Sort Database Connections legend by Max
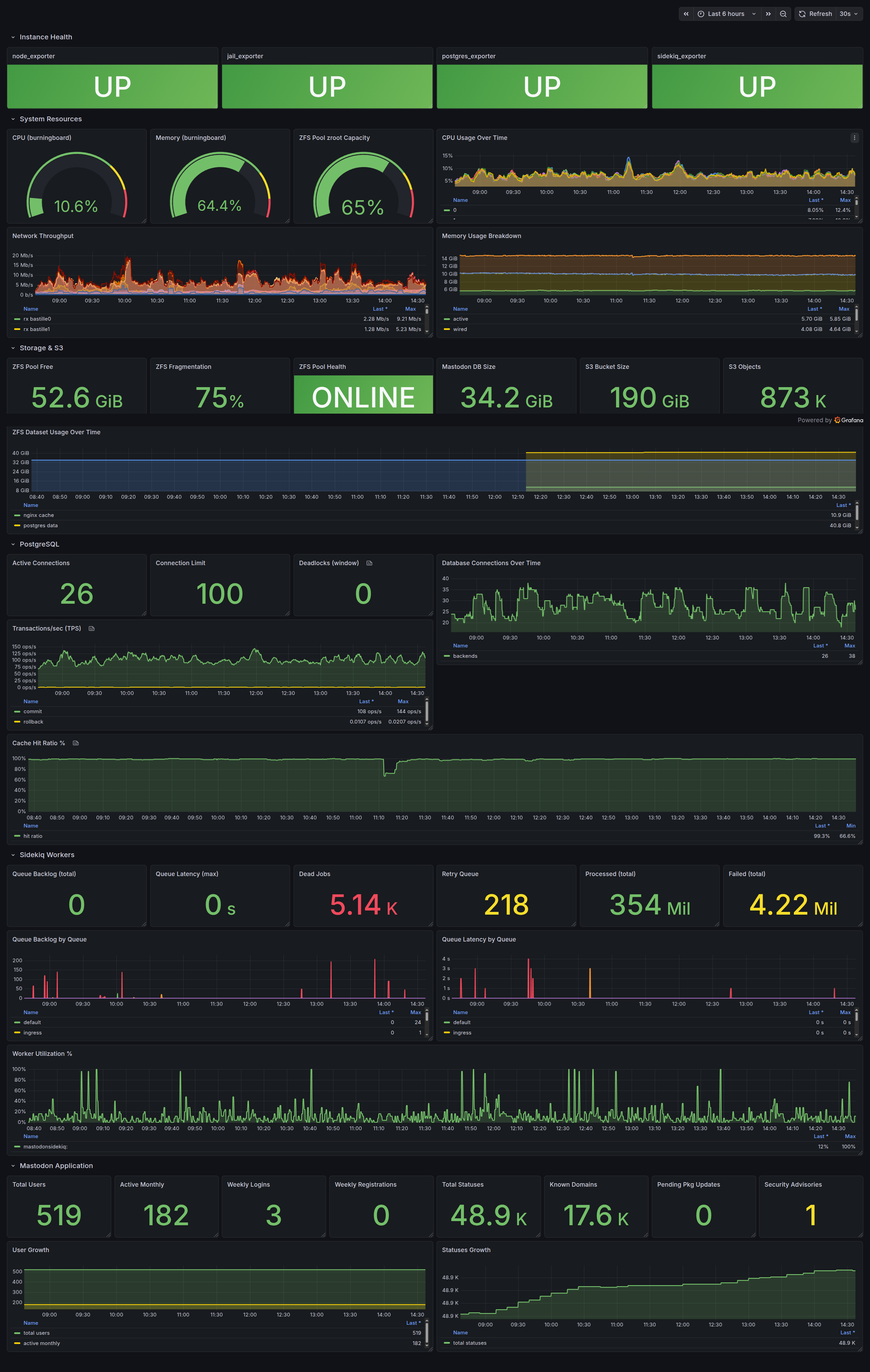This screenshot has width=870, height=1372. [850, 646]
